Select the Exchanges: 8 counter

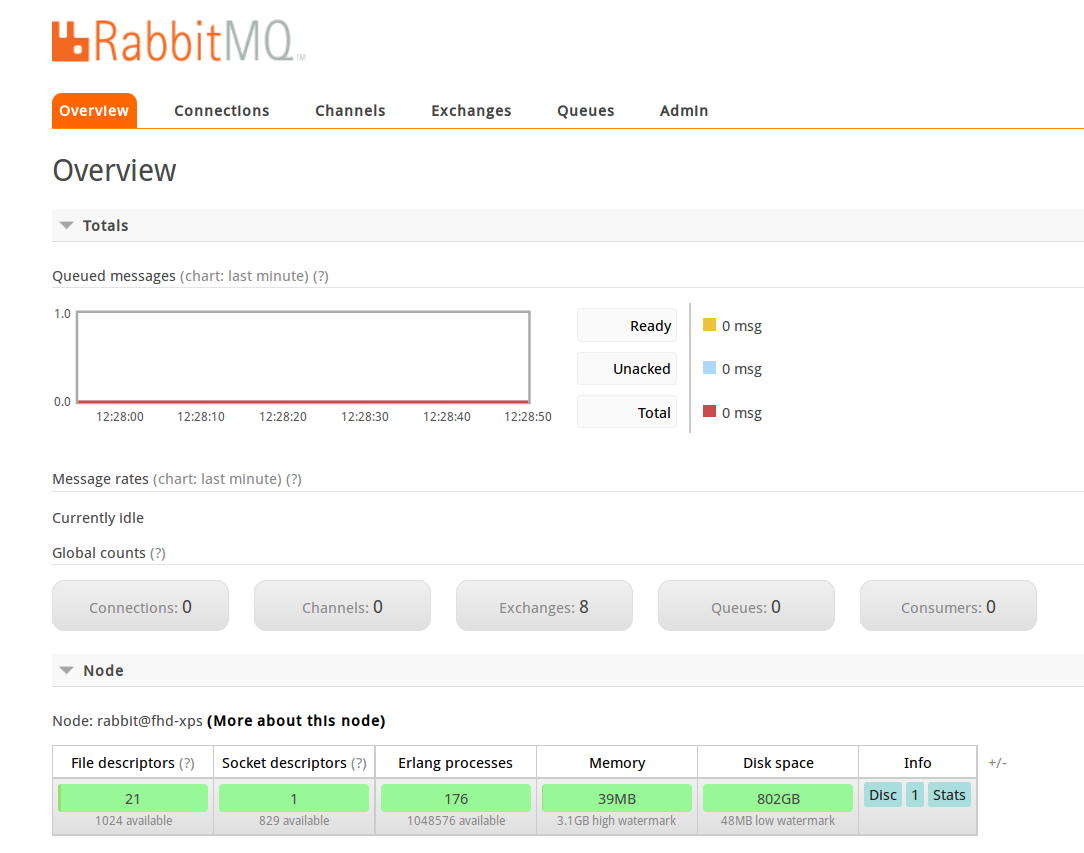point(544,605)
